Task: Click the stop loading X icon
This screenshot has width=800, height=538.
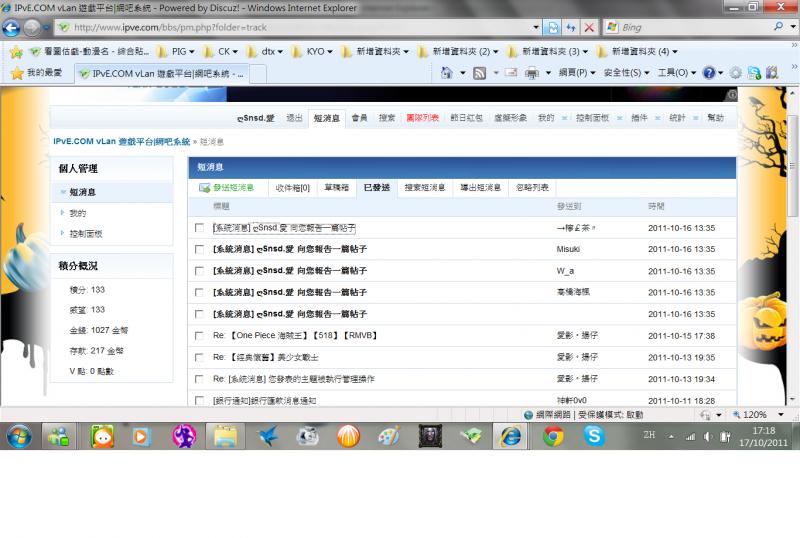Action: click(589, 28)
